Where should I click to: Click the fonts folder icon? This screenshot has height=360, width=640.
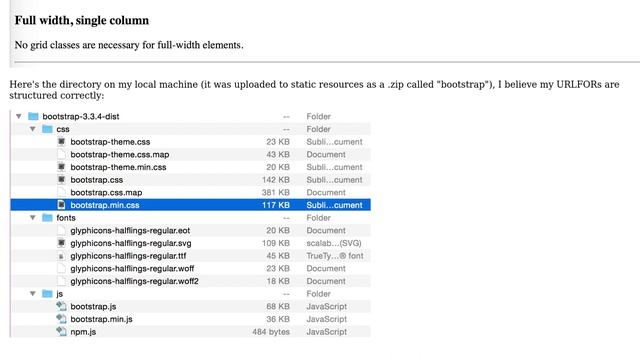[x=47, y=218]
